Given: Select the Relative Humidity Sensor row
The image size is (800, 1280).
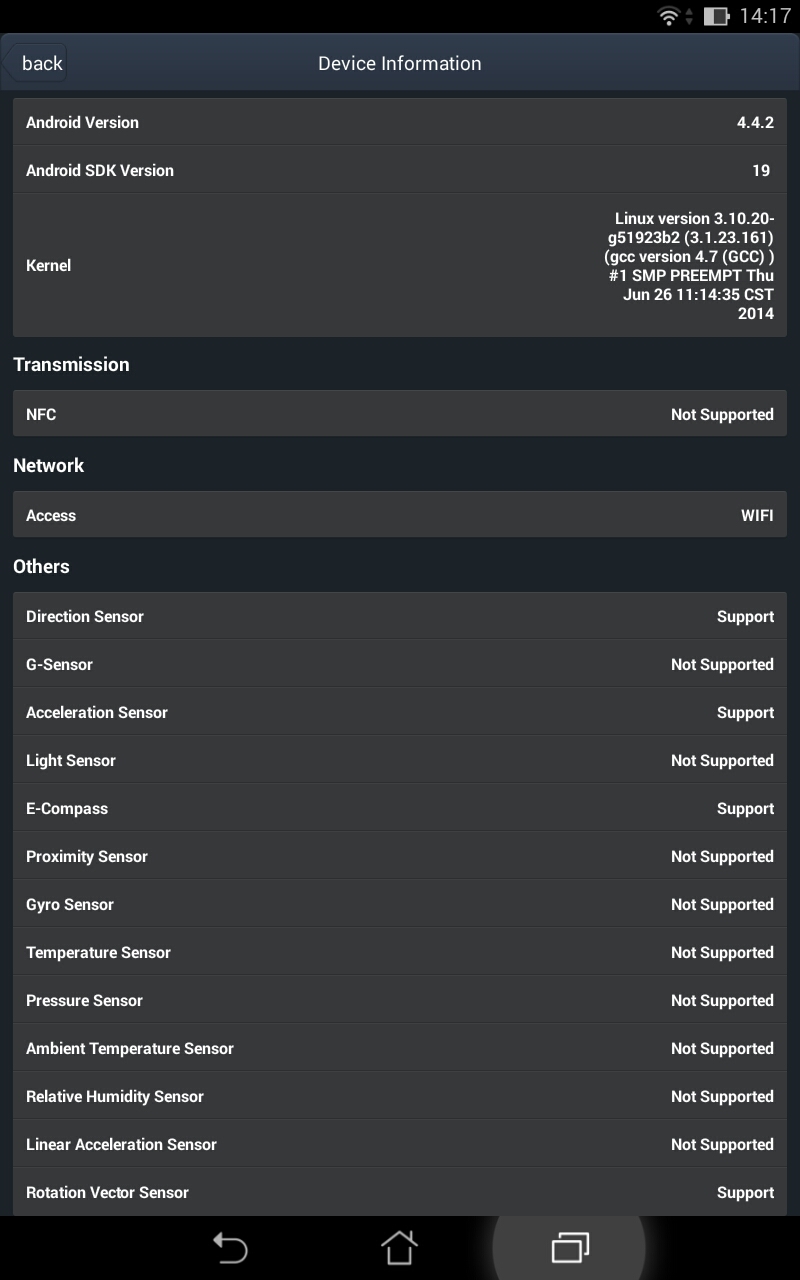Looking at the screenshot, I should [400, 1096].
